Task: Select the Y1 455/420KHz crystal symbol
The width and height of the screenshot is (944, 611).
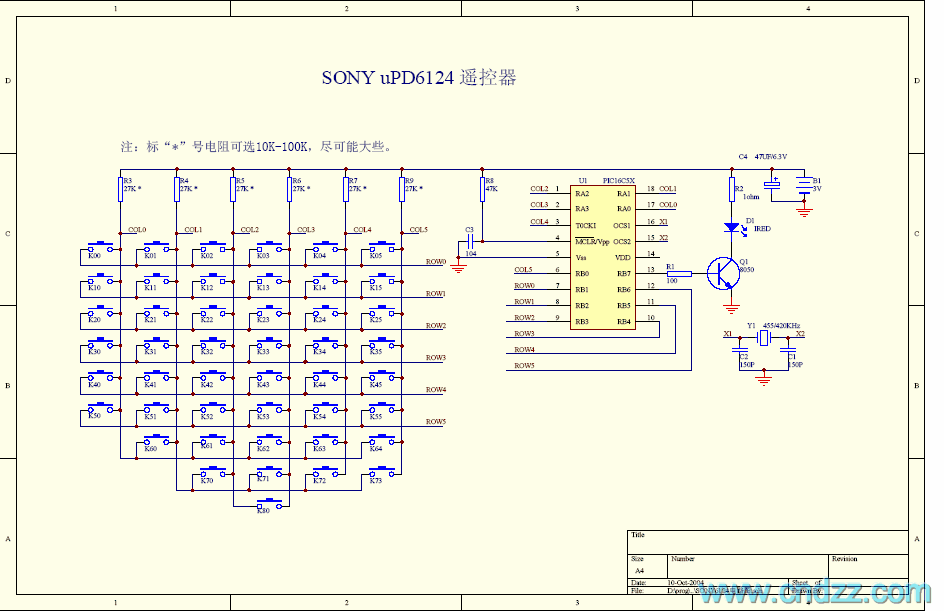Action: (764, 338)
